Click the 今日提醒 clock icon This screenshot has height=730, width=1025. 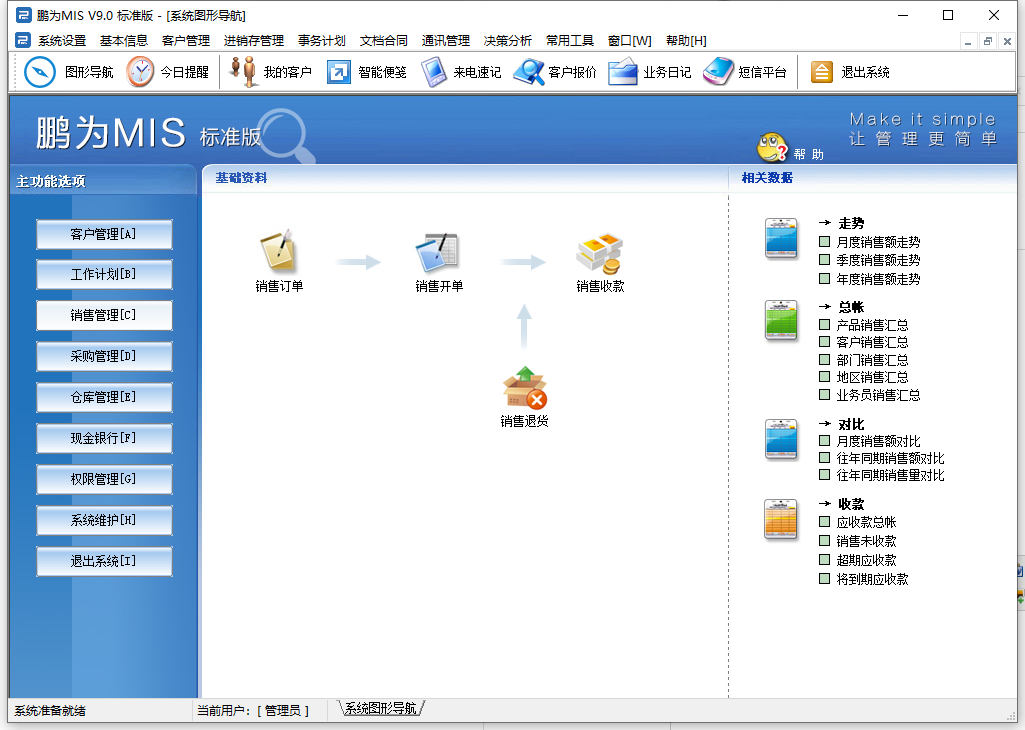pos(141,72)
